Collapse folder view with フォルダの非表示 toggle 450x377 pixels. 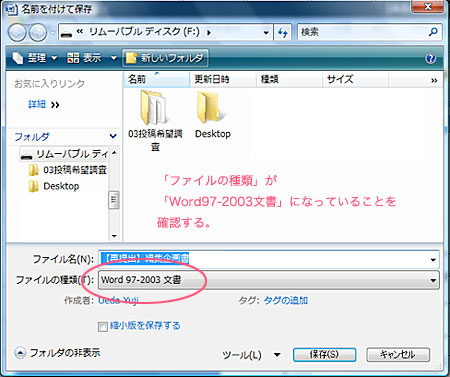(x=57, y=353)
